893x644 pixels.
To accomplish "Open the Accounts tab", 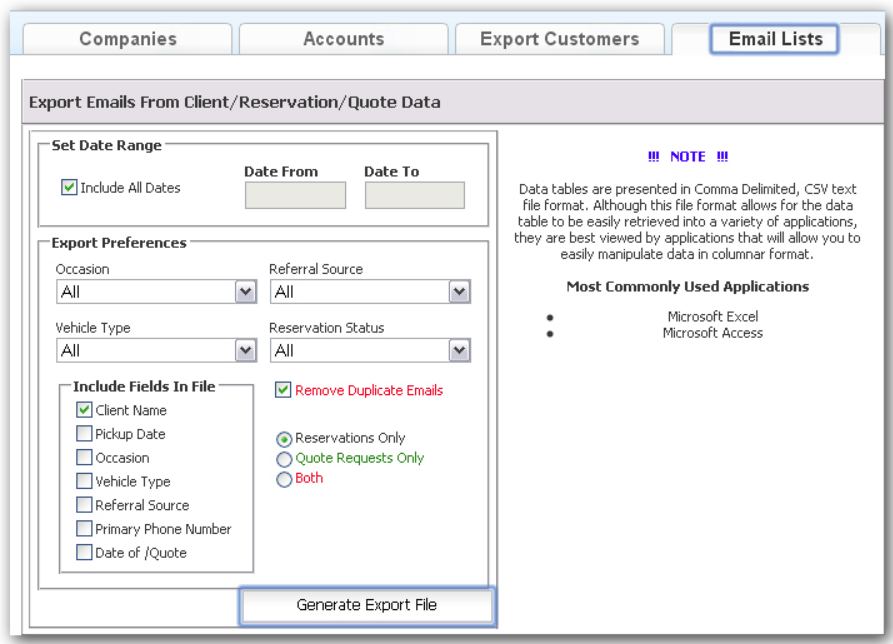I will (343, 39).
